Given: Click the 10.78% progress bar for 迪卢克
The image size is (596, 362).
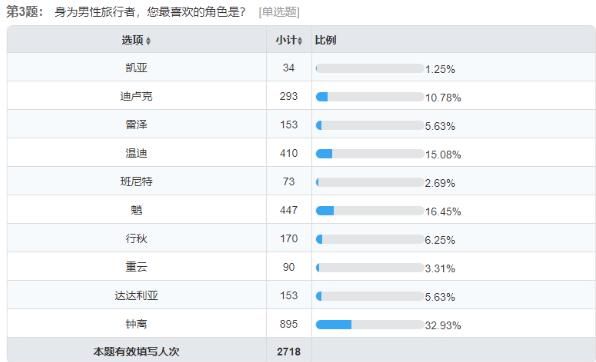Looking at the screenshot, I should pyautogui.click(x=370, y=97).
